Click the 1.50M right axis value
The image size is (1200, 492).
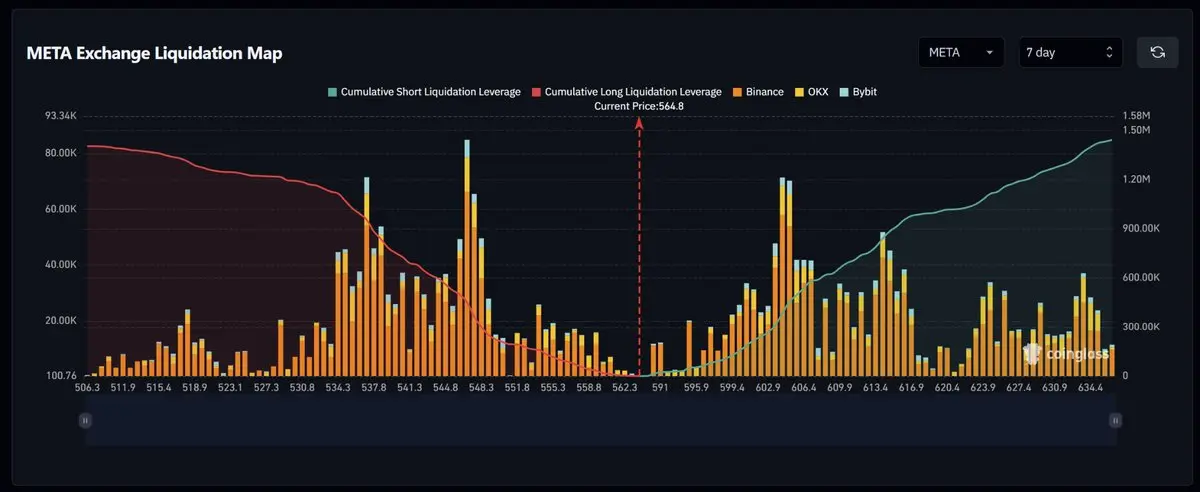(1136, 130)
